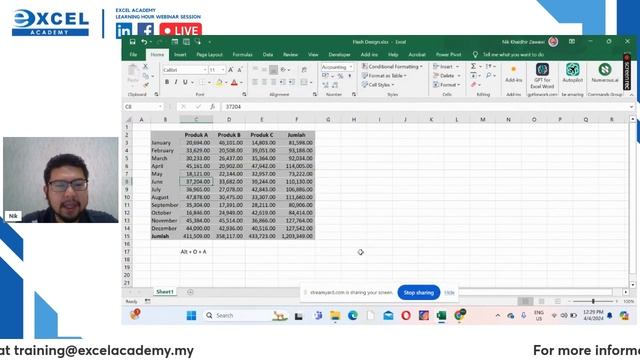Screen dimensions: 640x360
Task: Click the Insert Function fx icon
Action: 212,107
